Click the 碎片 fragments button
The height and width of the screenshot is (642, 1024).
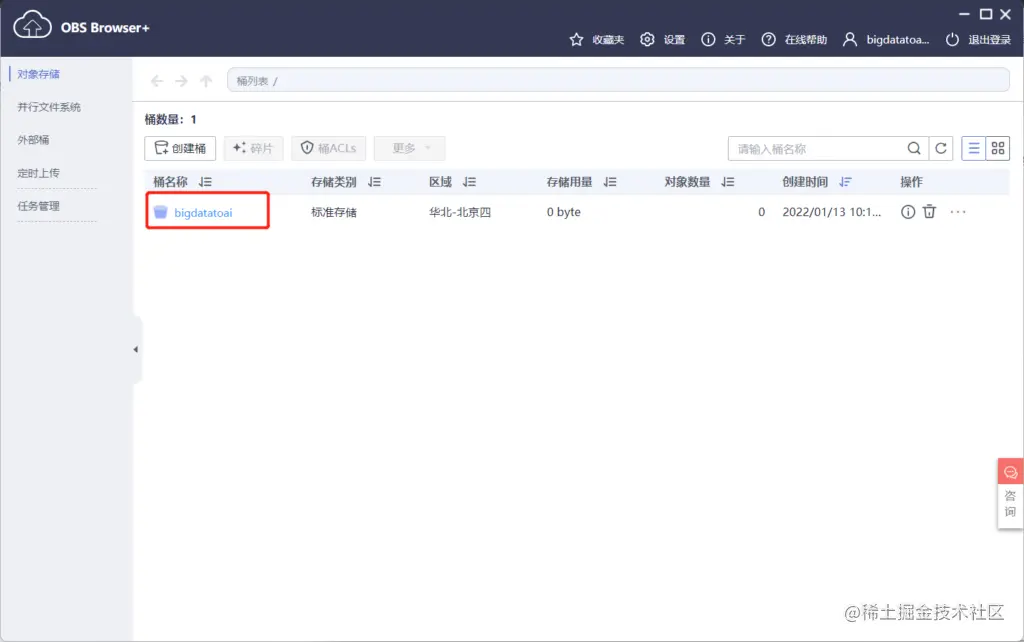pyautogui.click(x=253, y=148)
